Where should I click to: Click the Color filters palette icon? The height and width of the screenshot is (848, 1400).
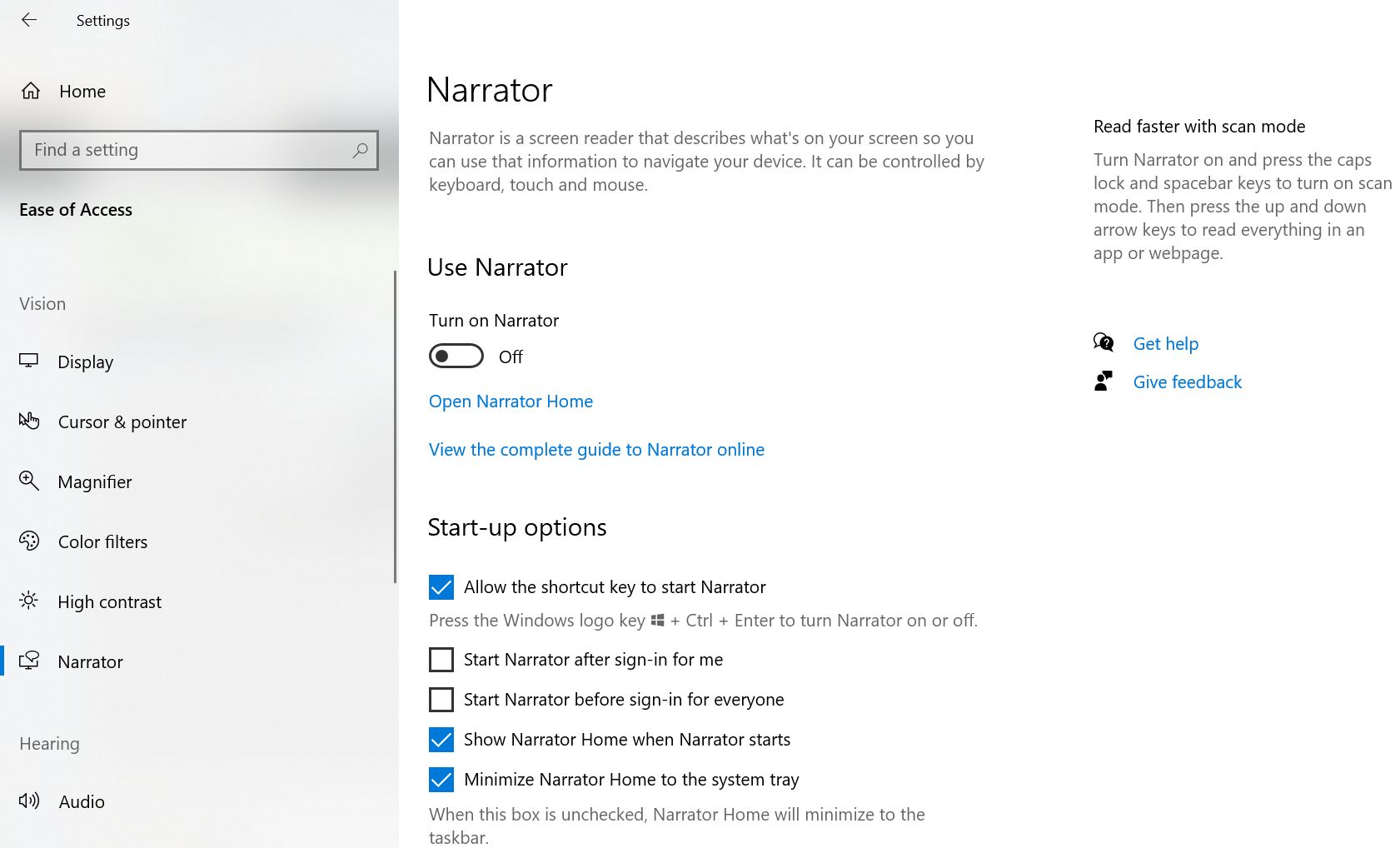pyautogui.click(x=29, y=541)
